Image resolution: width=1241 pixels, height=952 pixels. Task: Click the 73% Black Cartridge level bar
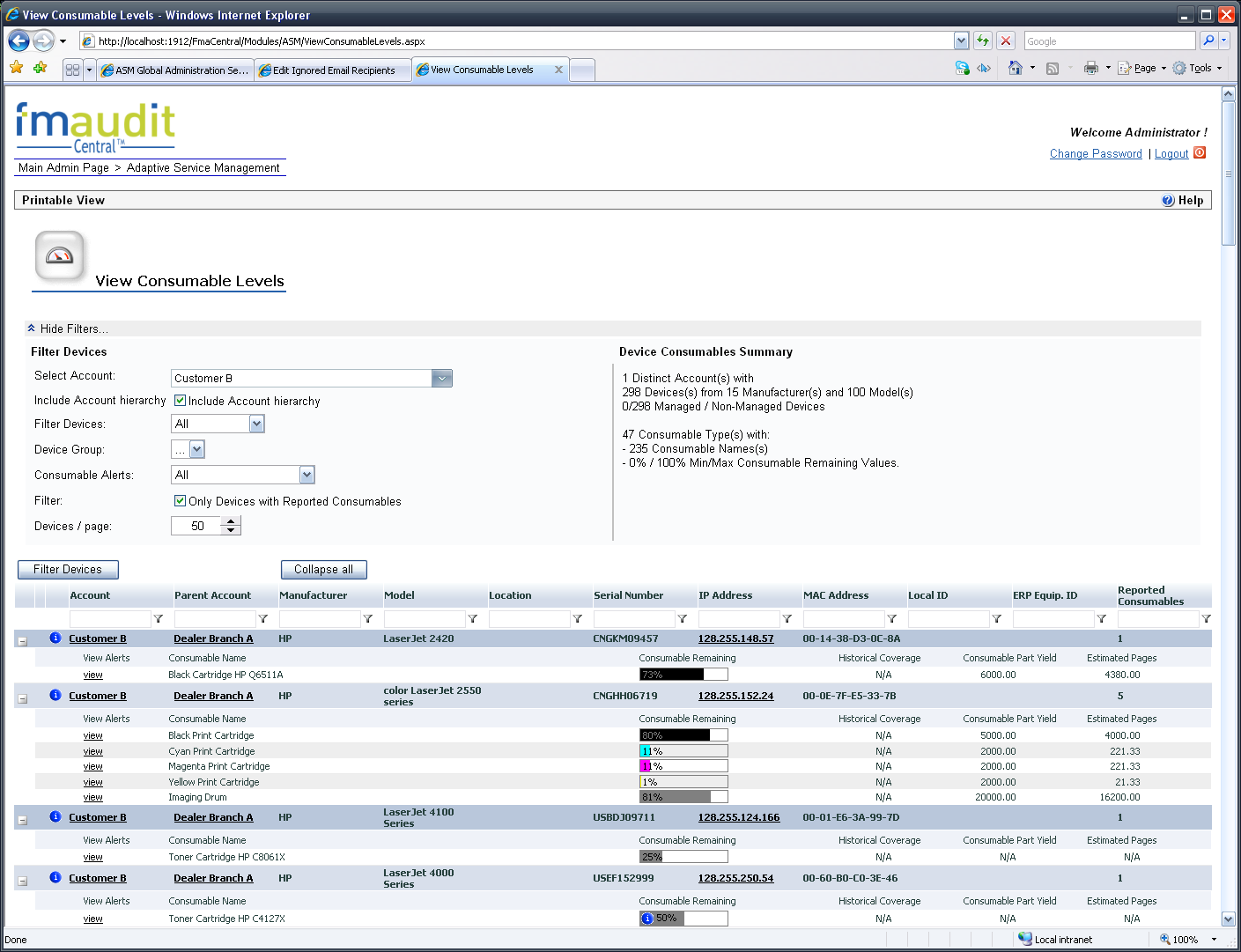point(683,675)
